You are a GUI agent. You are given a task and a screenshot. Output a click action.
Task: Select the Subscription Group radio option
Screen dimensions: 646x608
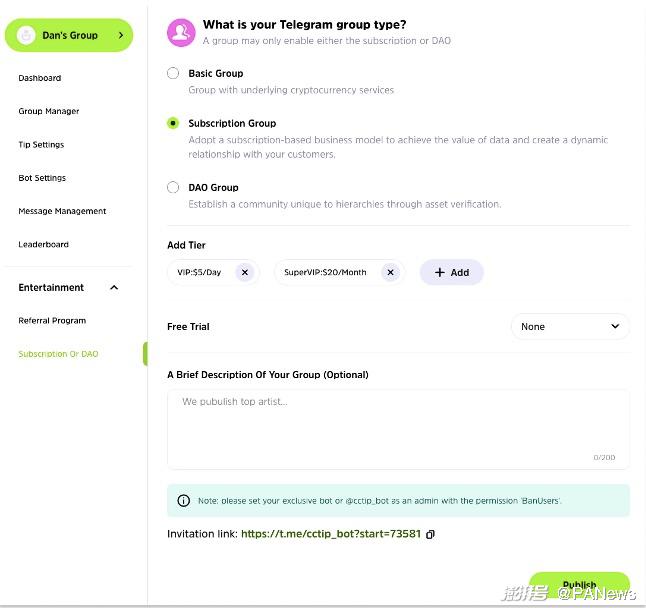(x=173, y=123)
